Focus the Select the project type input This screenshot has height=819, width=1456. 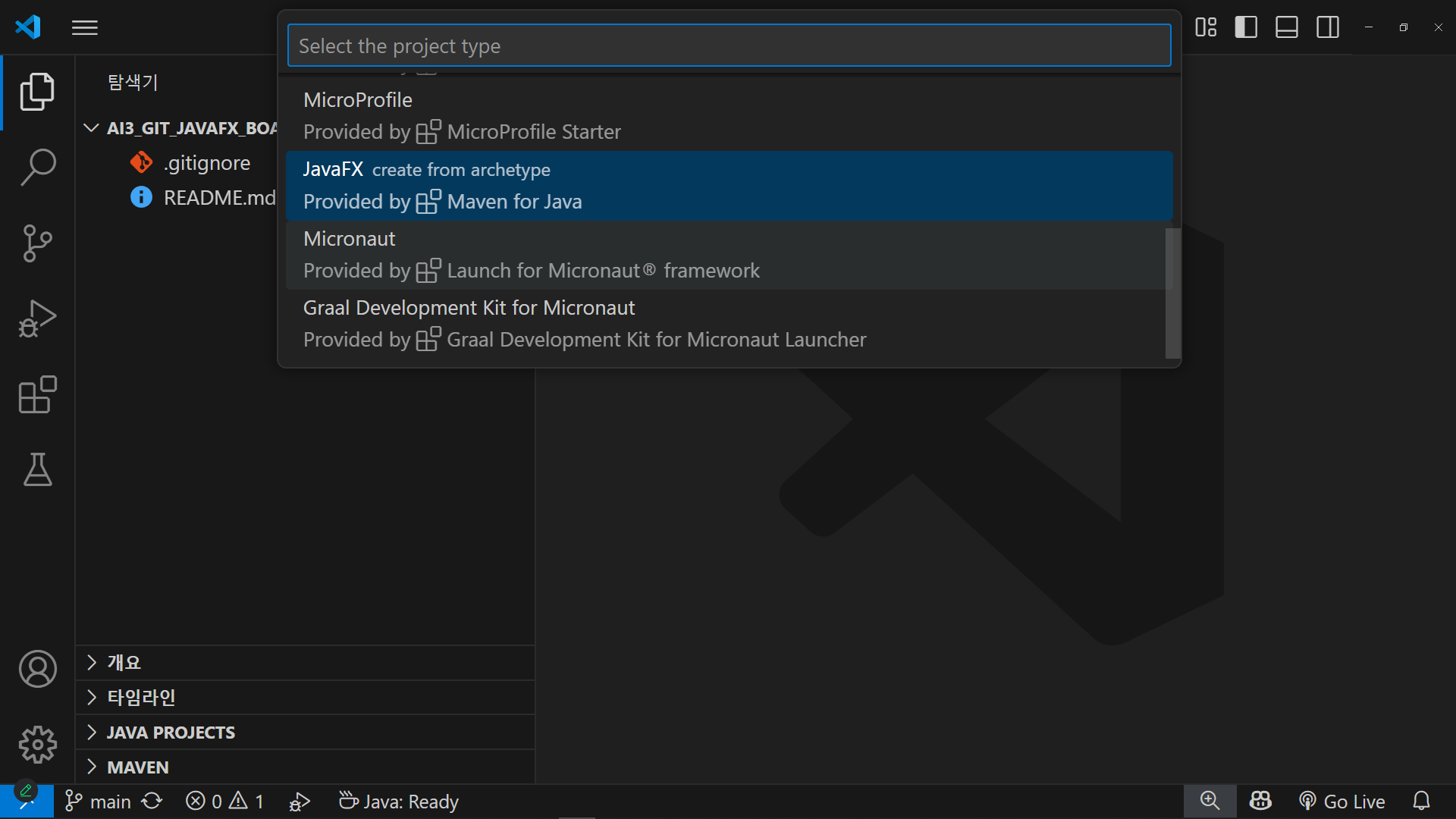tap(729, 45)
